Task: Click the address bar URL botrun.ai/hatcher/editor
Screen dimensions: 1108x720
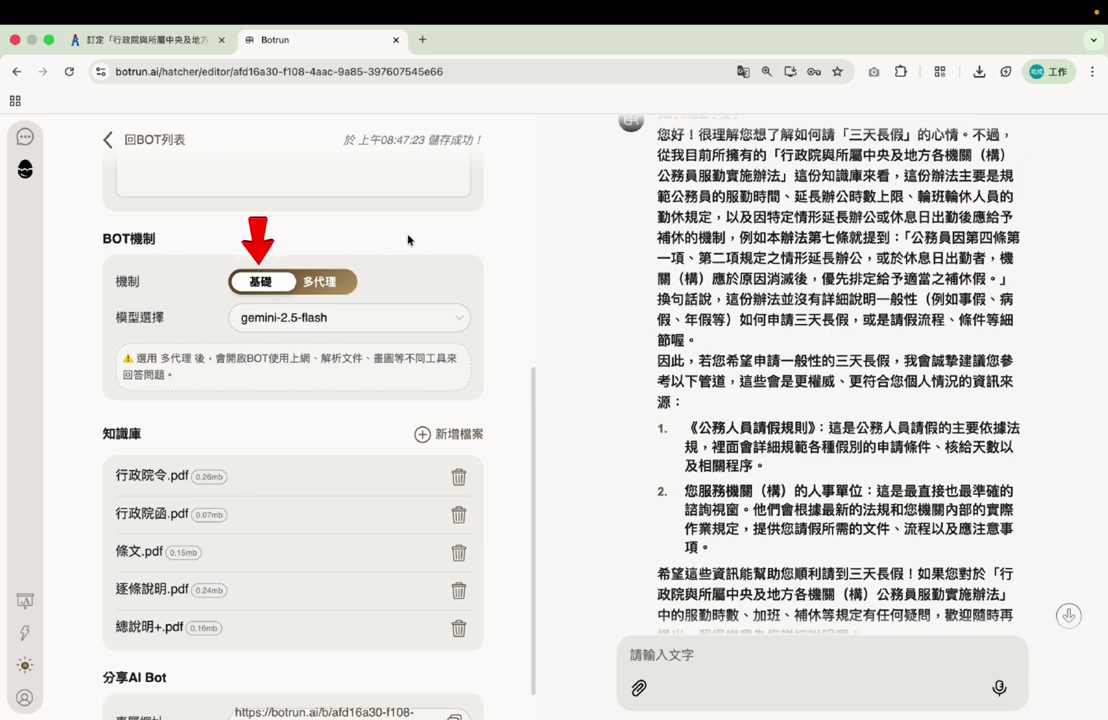Action: point(279,71)
